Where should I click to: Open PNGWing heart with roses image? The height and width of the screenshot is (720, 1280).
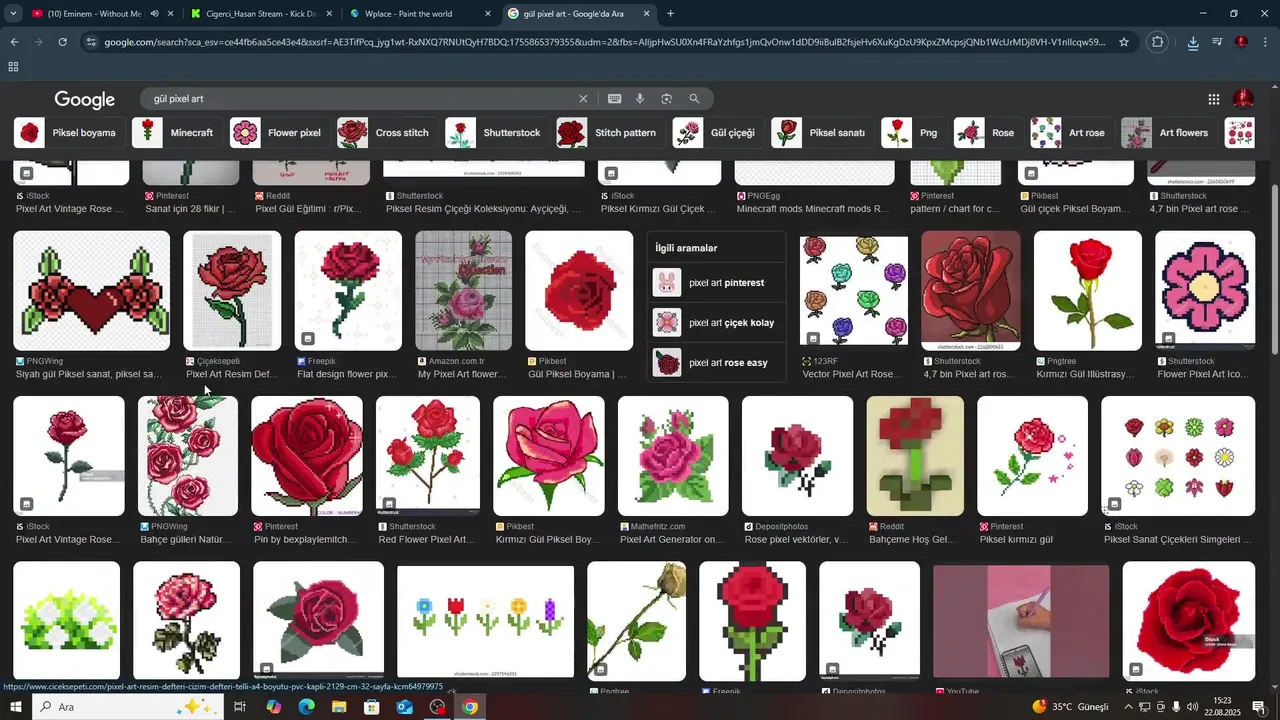coord(92,291)
